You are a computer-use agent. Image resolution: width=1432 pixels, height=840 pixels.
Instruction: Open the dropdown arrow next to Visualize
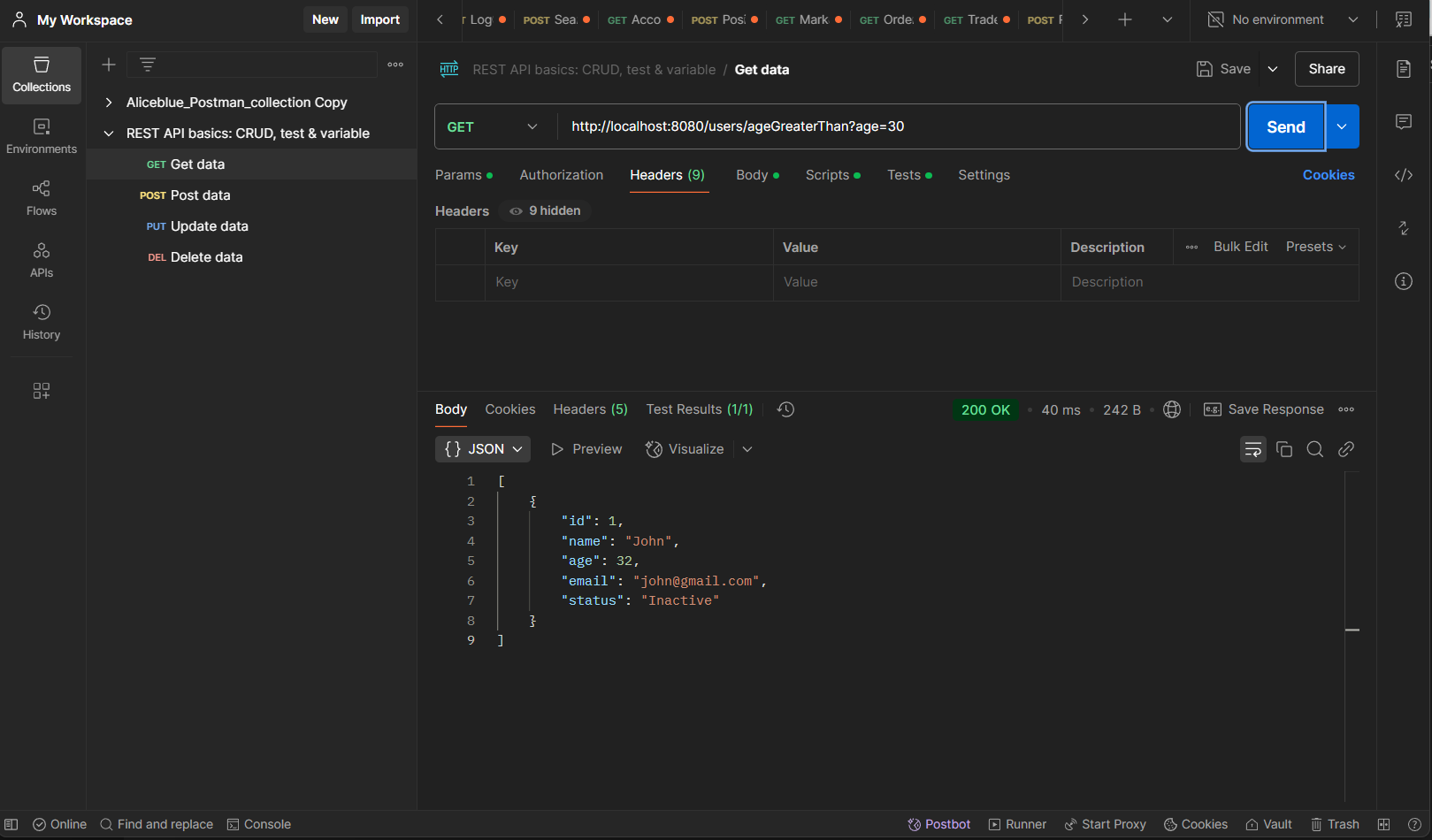(747, 449)
